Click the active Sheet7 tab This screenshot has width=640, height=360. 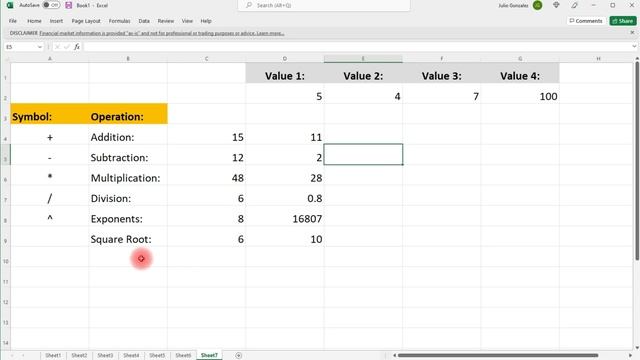coord(209,356)
